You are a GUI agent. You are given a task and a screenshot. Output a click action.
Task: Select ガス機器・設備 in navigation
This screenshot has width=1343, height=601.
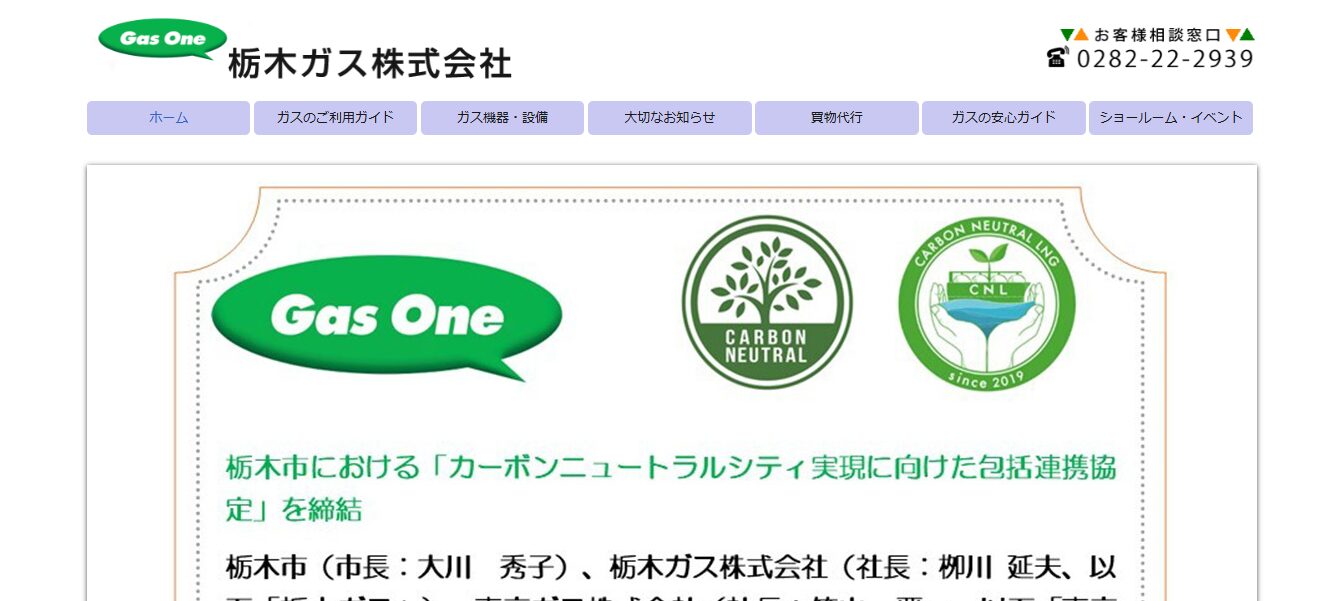502,118
